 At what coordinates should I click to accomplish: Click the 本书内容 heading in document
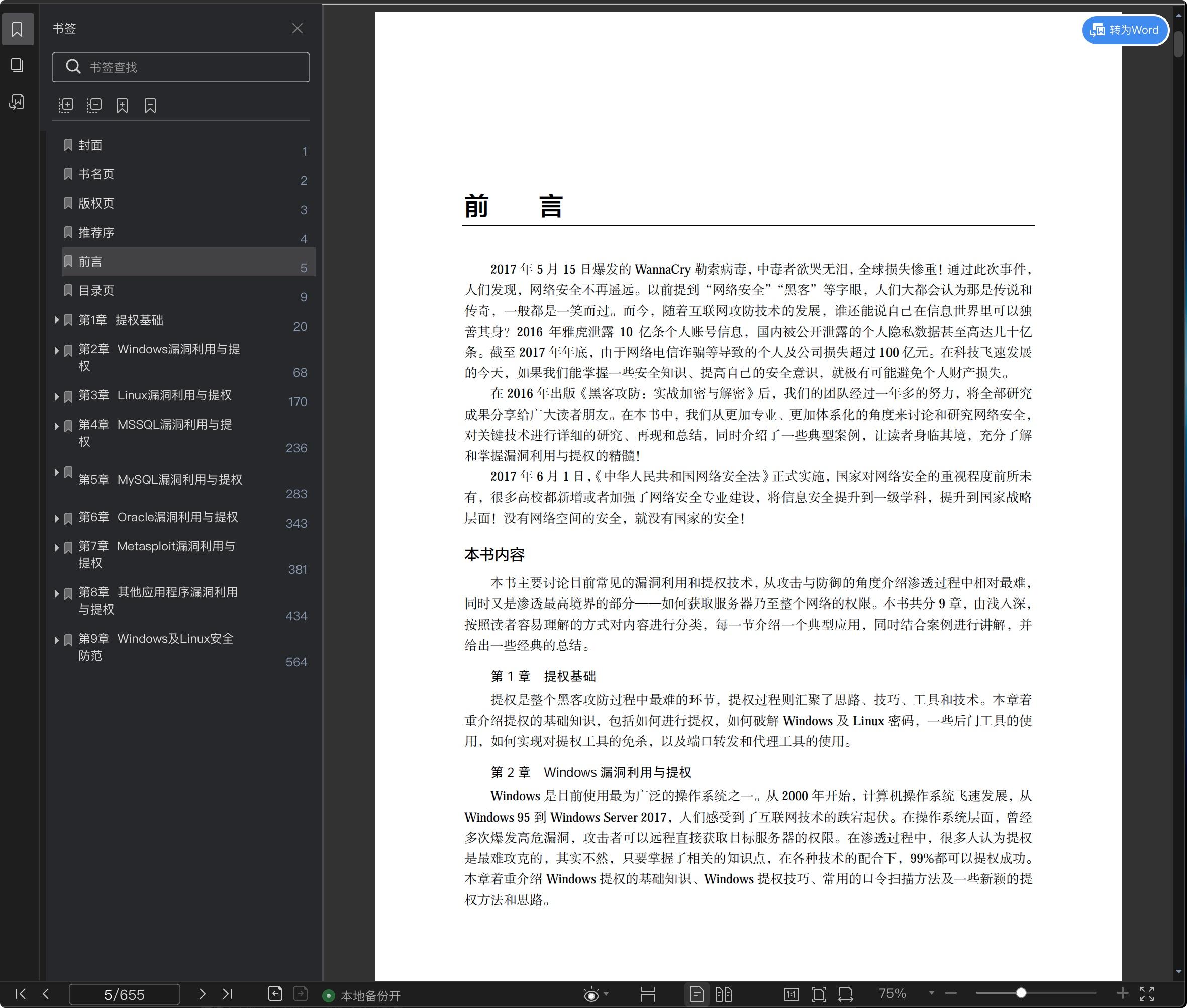[494, 554]
